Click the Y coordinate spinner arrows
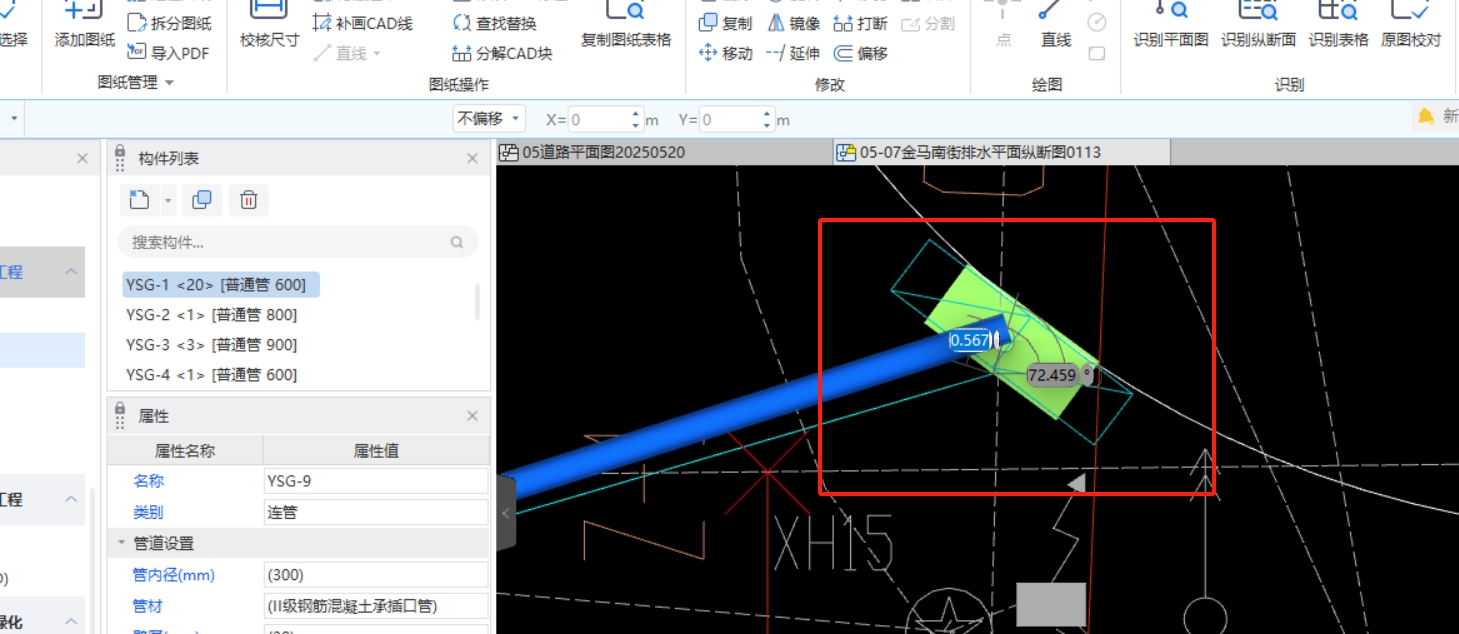Screen dimensions: 1459x634 coord(768,119)
